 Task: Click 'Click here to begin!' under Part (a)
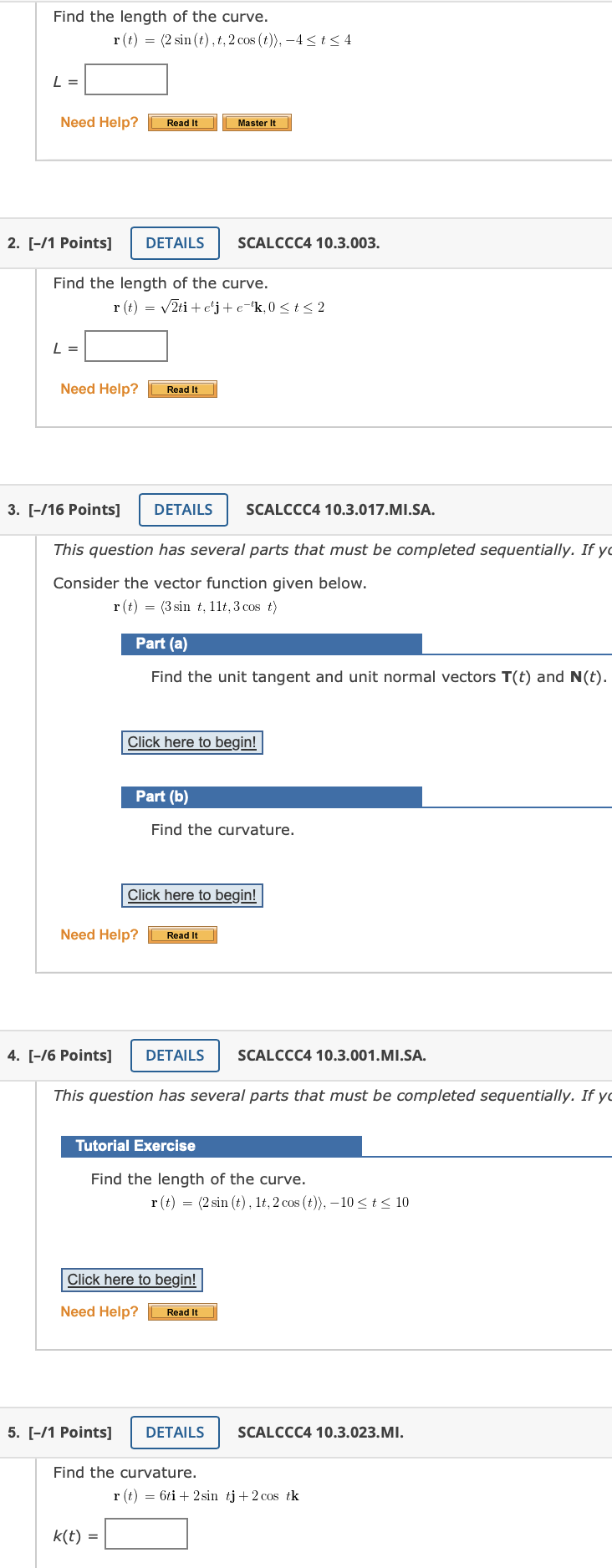click(x=191, y=742)
